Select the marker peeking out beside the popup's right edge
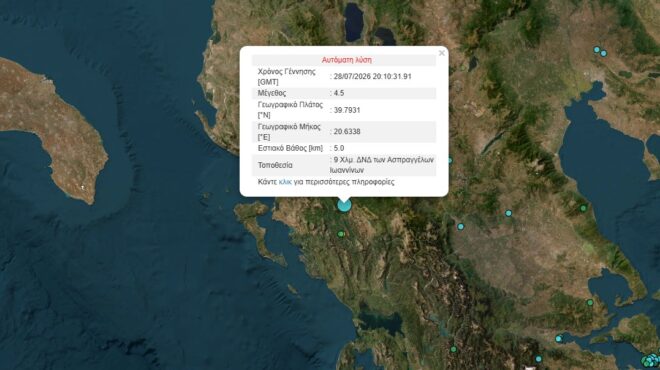 tap(450, 160)
